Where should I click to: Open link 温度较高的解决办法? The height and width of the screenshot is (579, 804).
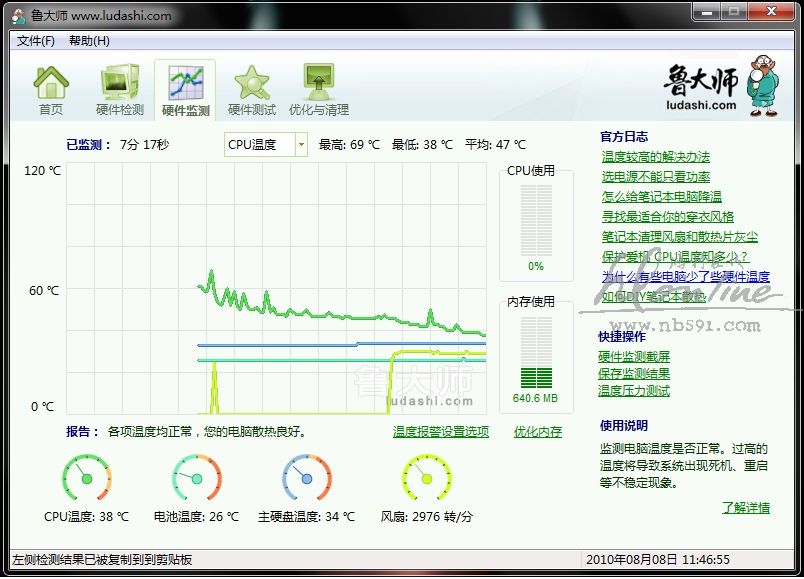656,157
